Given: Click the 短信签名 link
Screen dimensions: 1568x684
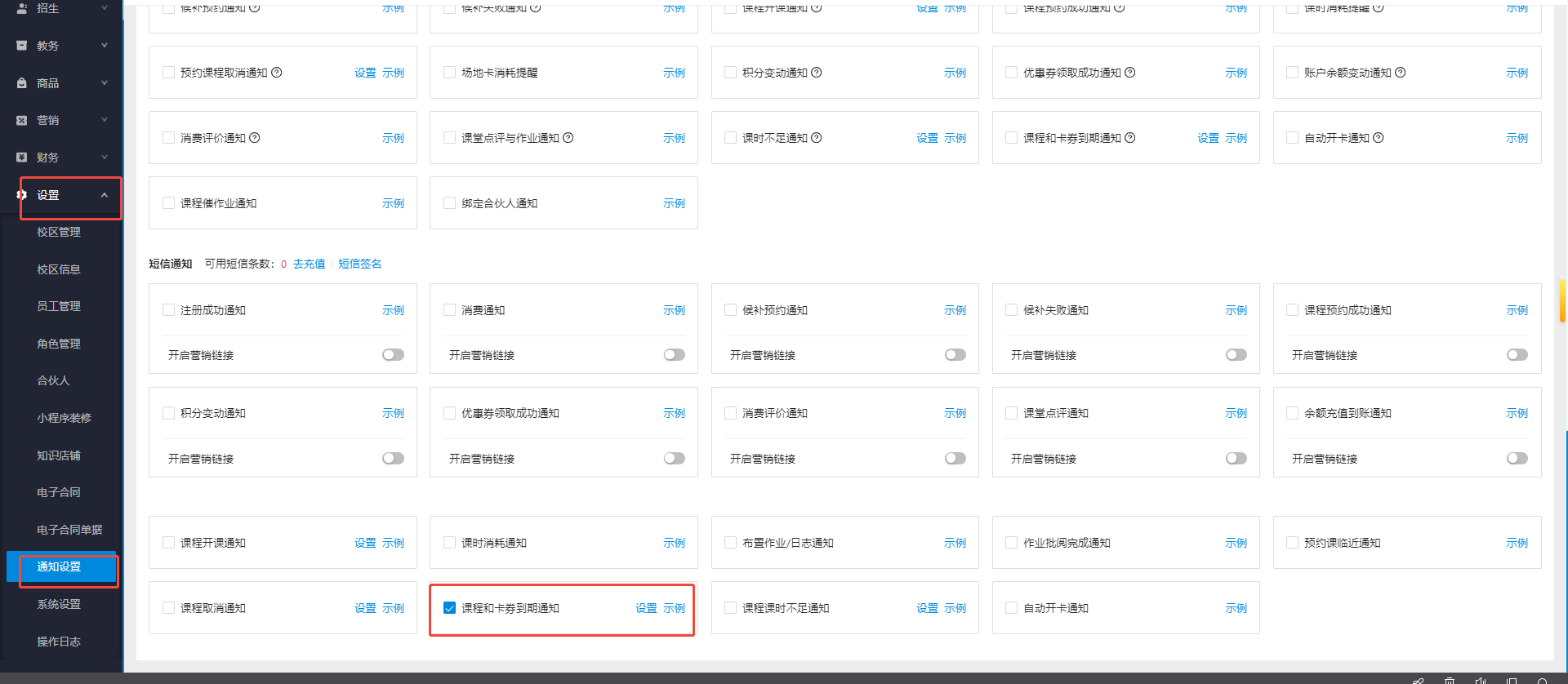Looking at the screenshot, I should [359, 264].
